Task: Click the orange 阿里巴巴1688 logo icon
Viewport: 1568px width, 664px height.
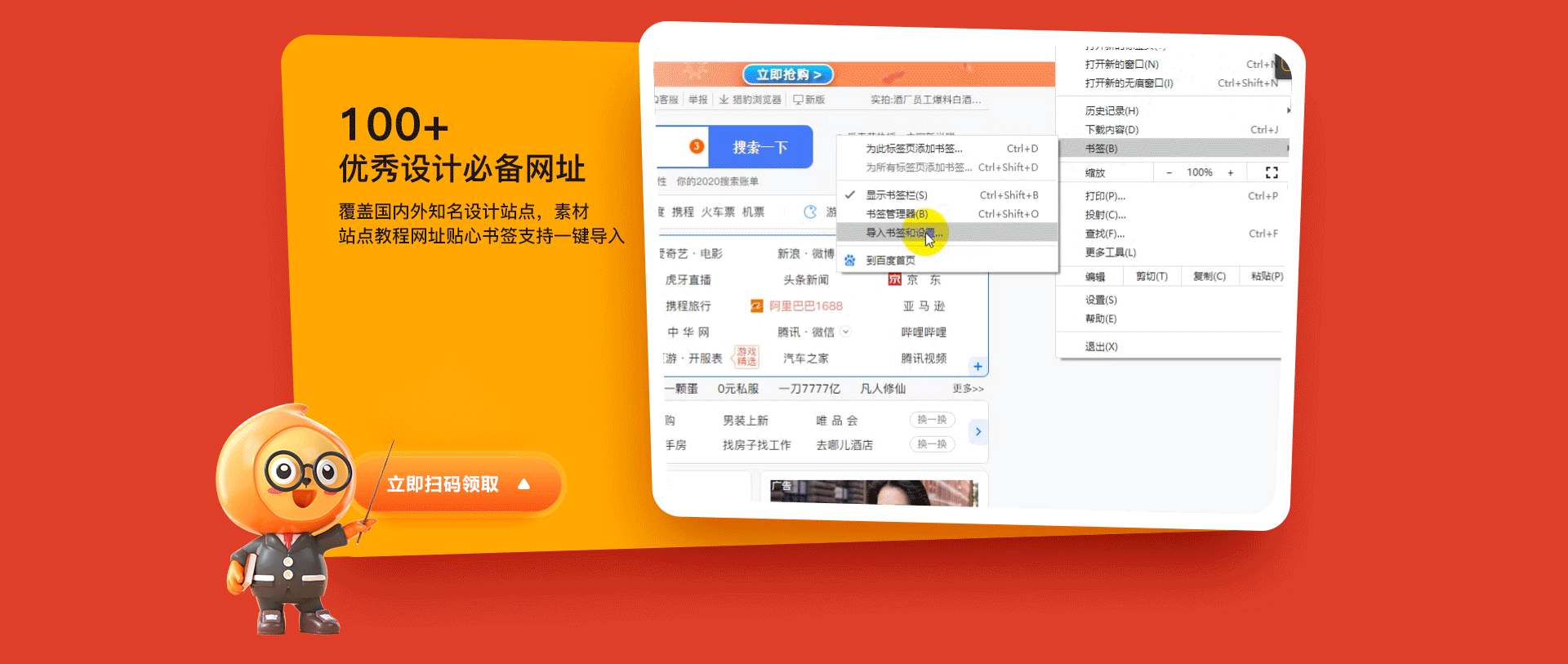Action: point(757,306)
